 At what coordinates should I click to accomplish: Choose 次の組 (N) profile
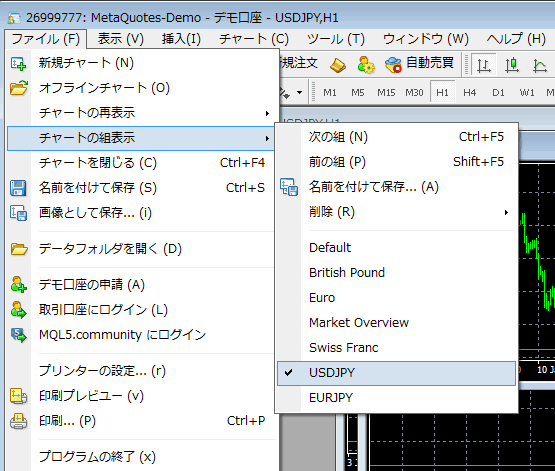396,137
